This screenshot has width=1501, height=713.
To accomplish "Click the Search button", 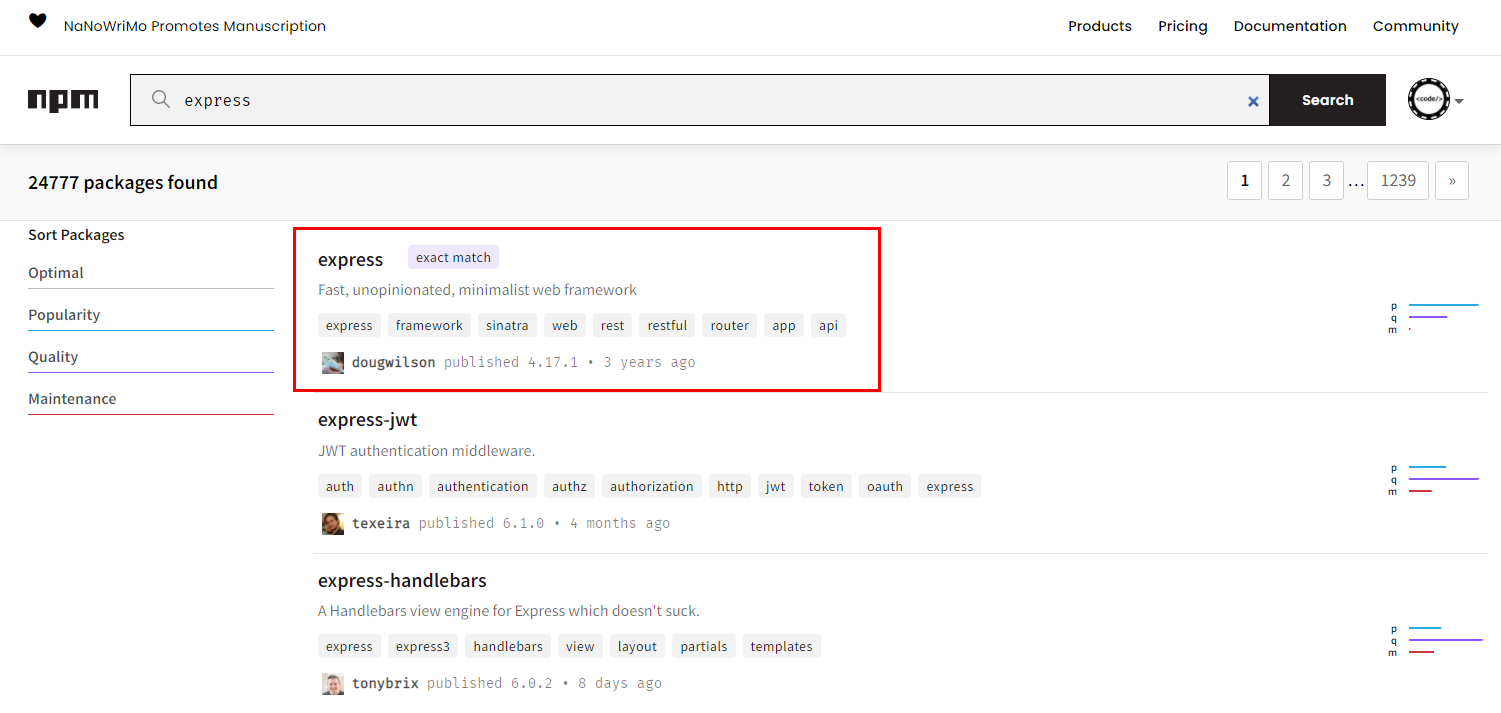I will pyautogui.click(x=1328, y=100).
